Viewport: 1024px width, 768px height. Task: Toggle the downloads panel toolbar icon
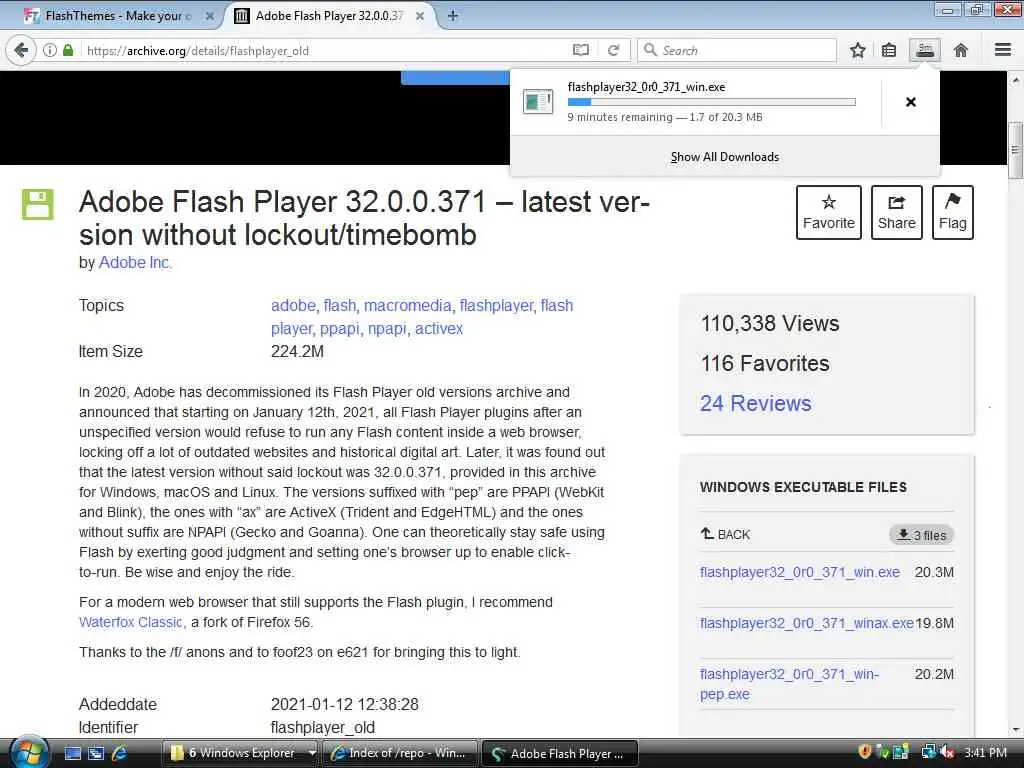pyautogui.click(x=925, y=50)
